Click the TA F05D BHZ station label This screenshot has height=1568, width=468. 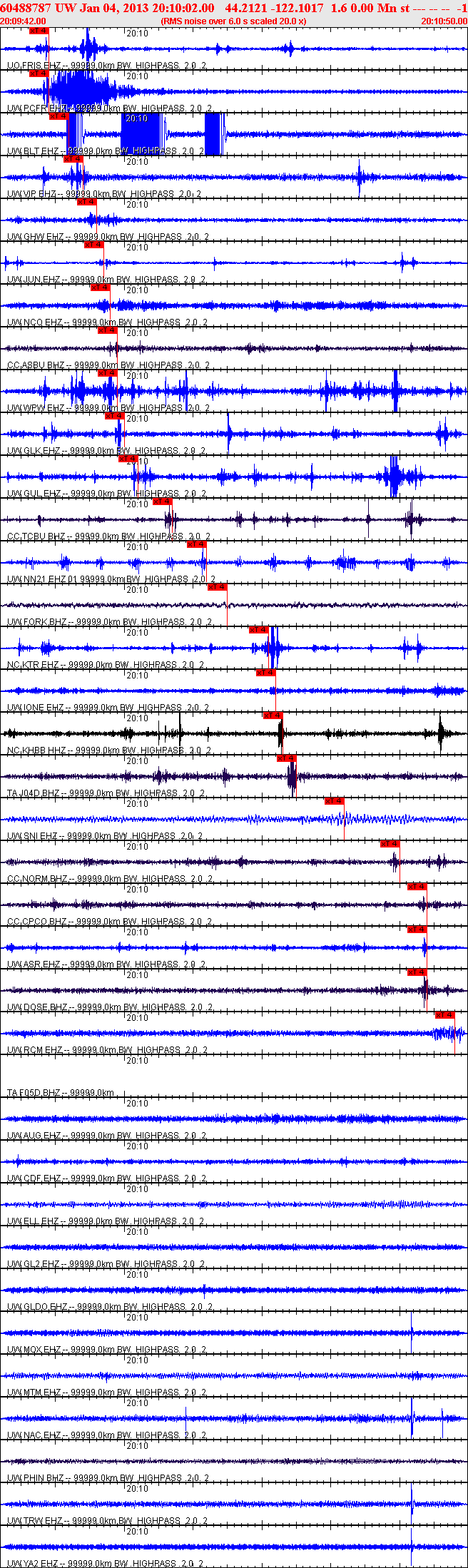click(34, 1093)
